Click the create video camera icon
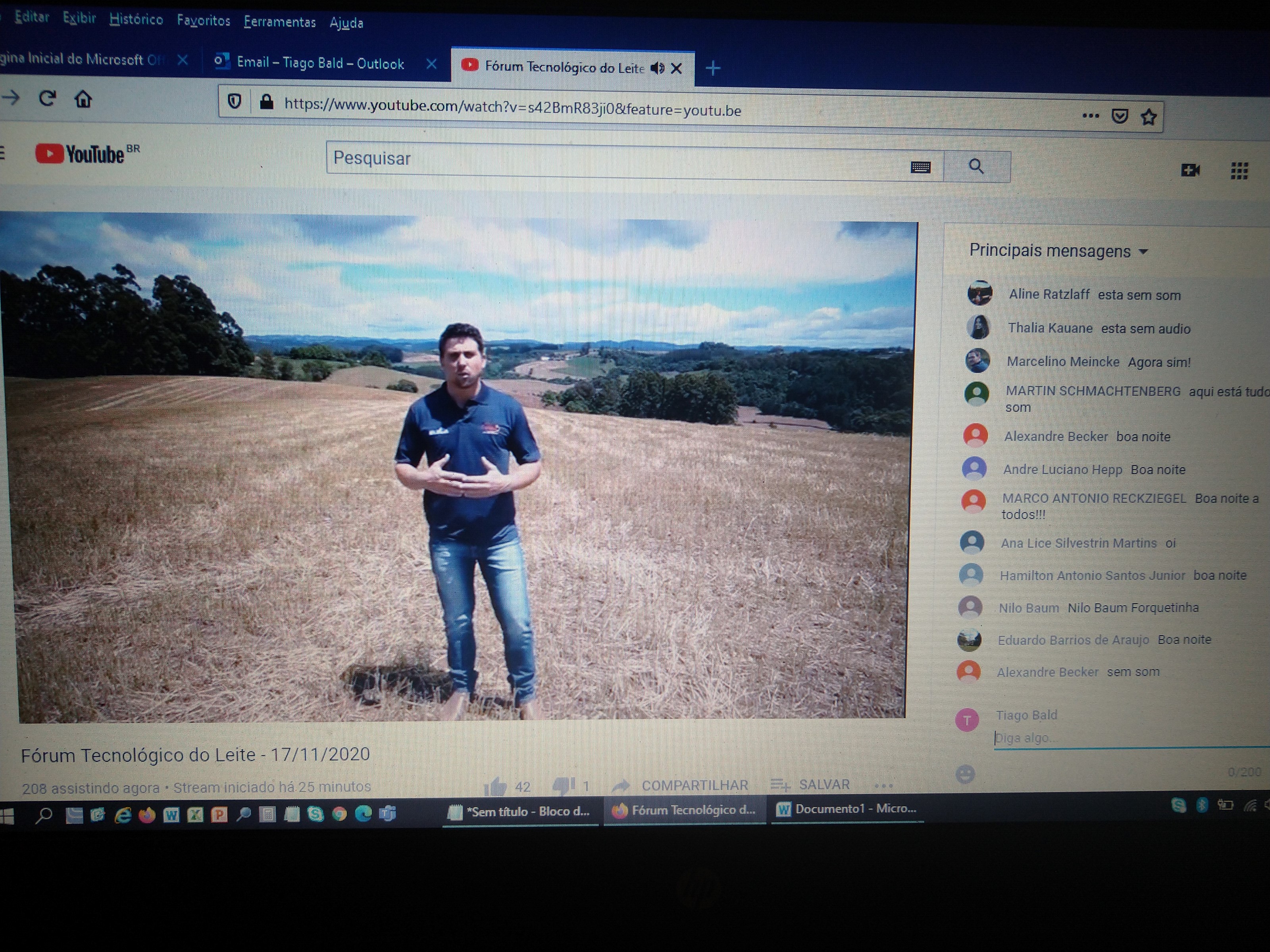 1190,170
